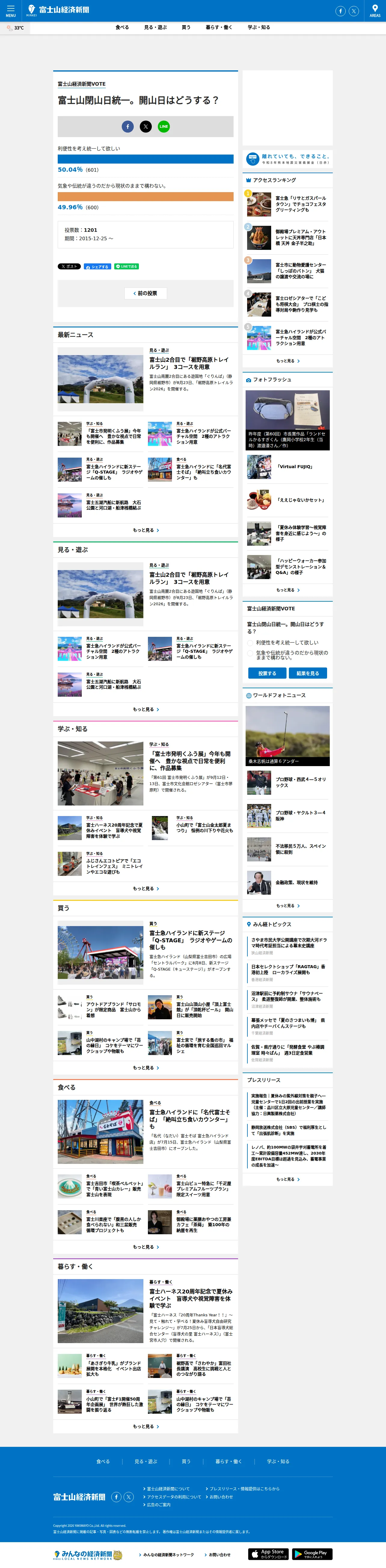Open the 桑木志帆は通算６アンダー golf photo

pyautogui.click(x=287, y=735)
